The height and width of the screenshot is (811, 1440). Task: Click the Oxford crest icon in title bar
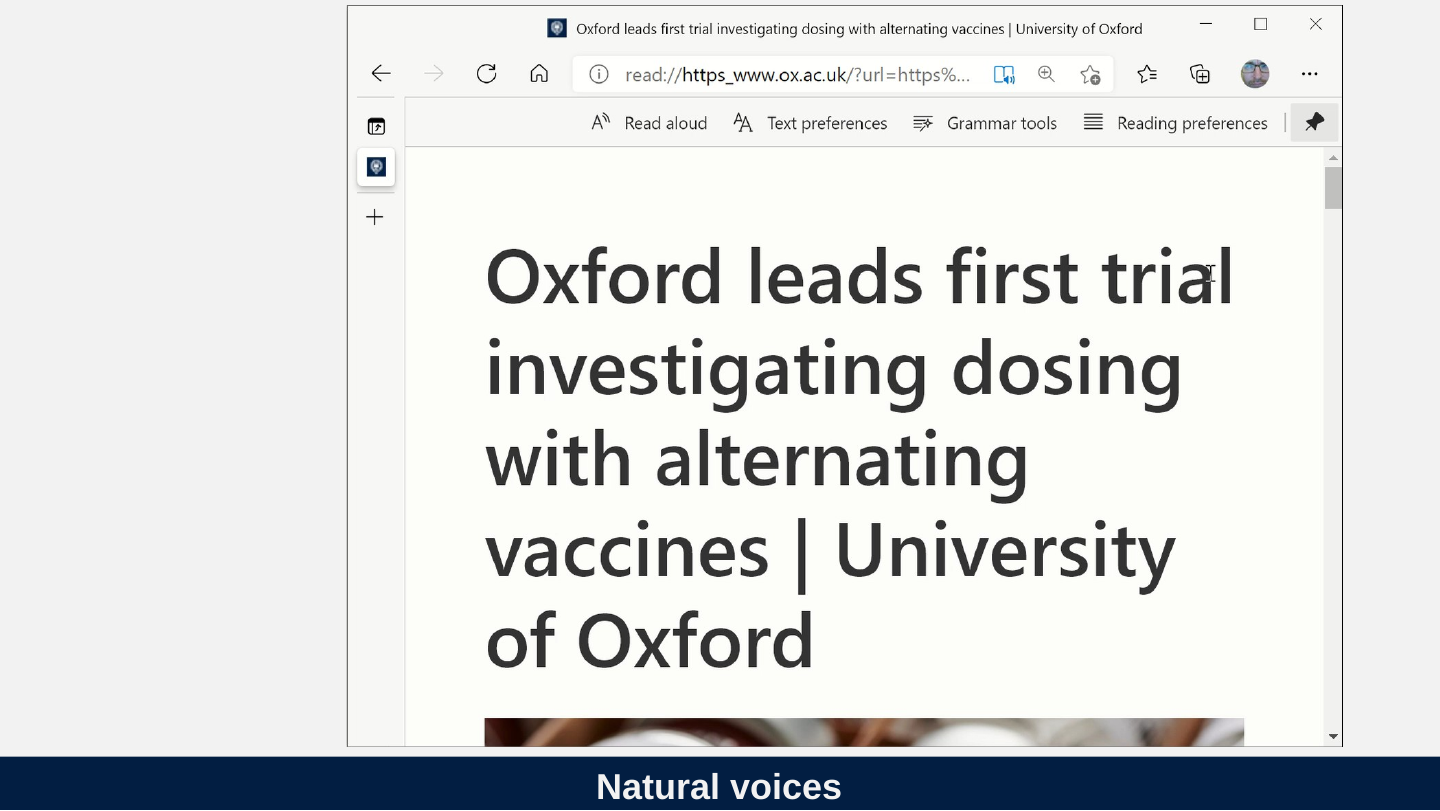(x=557, y=28)
